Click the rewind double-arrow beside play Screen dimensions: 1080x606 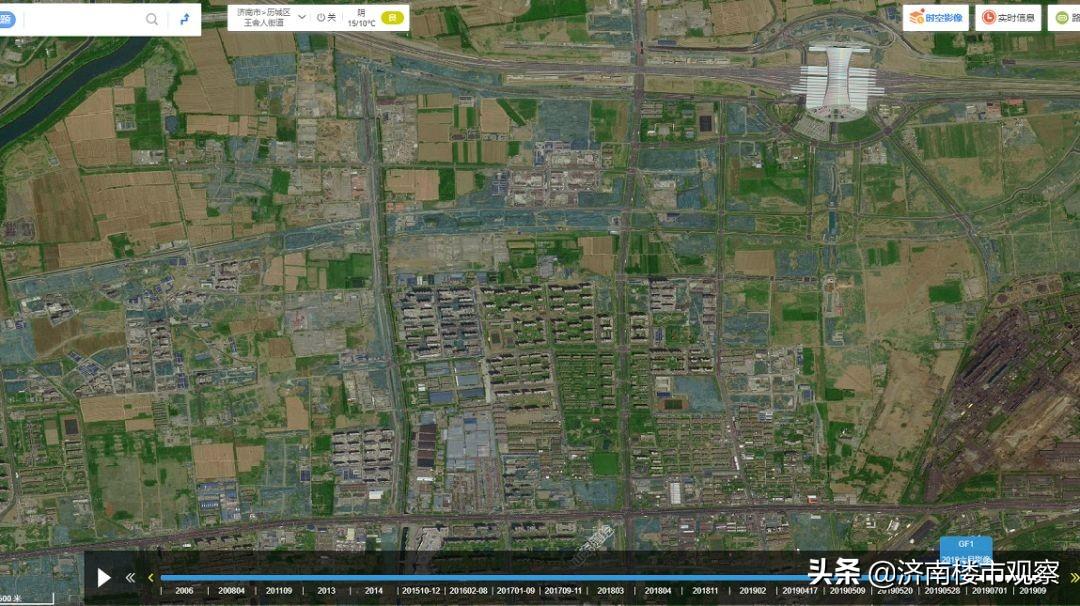pos(130,577)
